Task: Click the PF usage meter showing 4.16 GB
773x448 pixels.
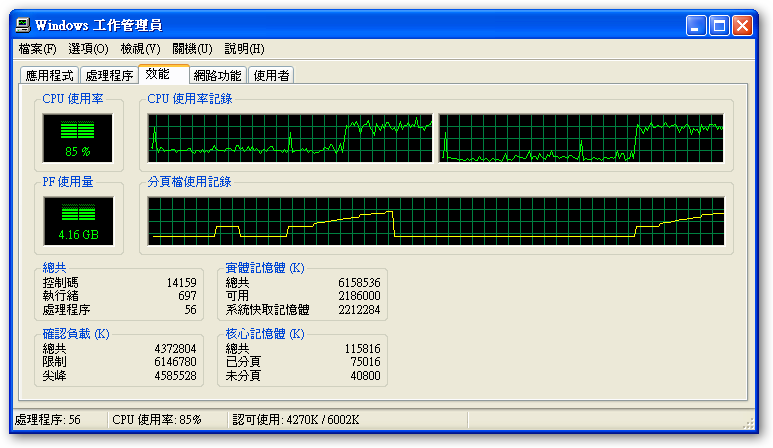Action: pos(78,221)
